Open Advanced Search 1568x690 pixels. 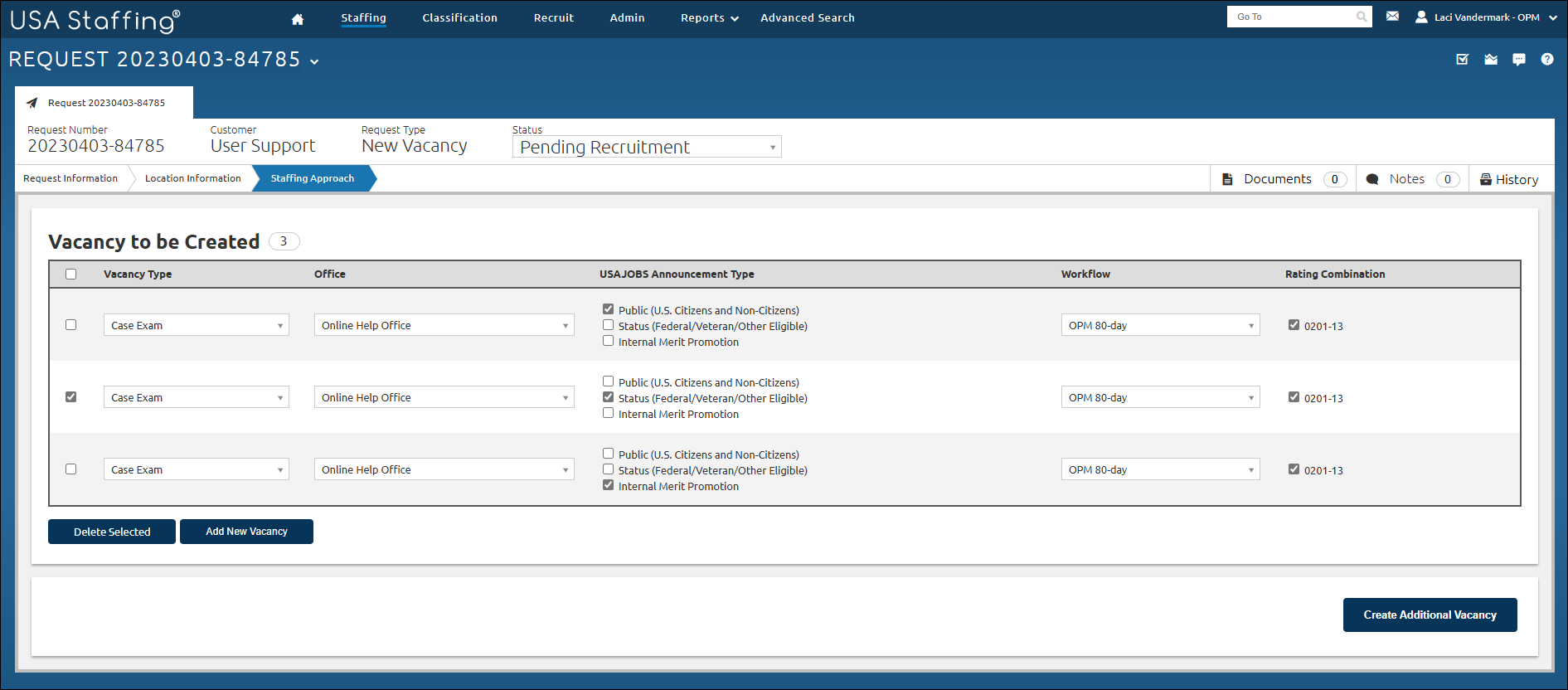coord(808,17)
